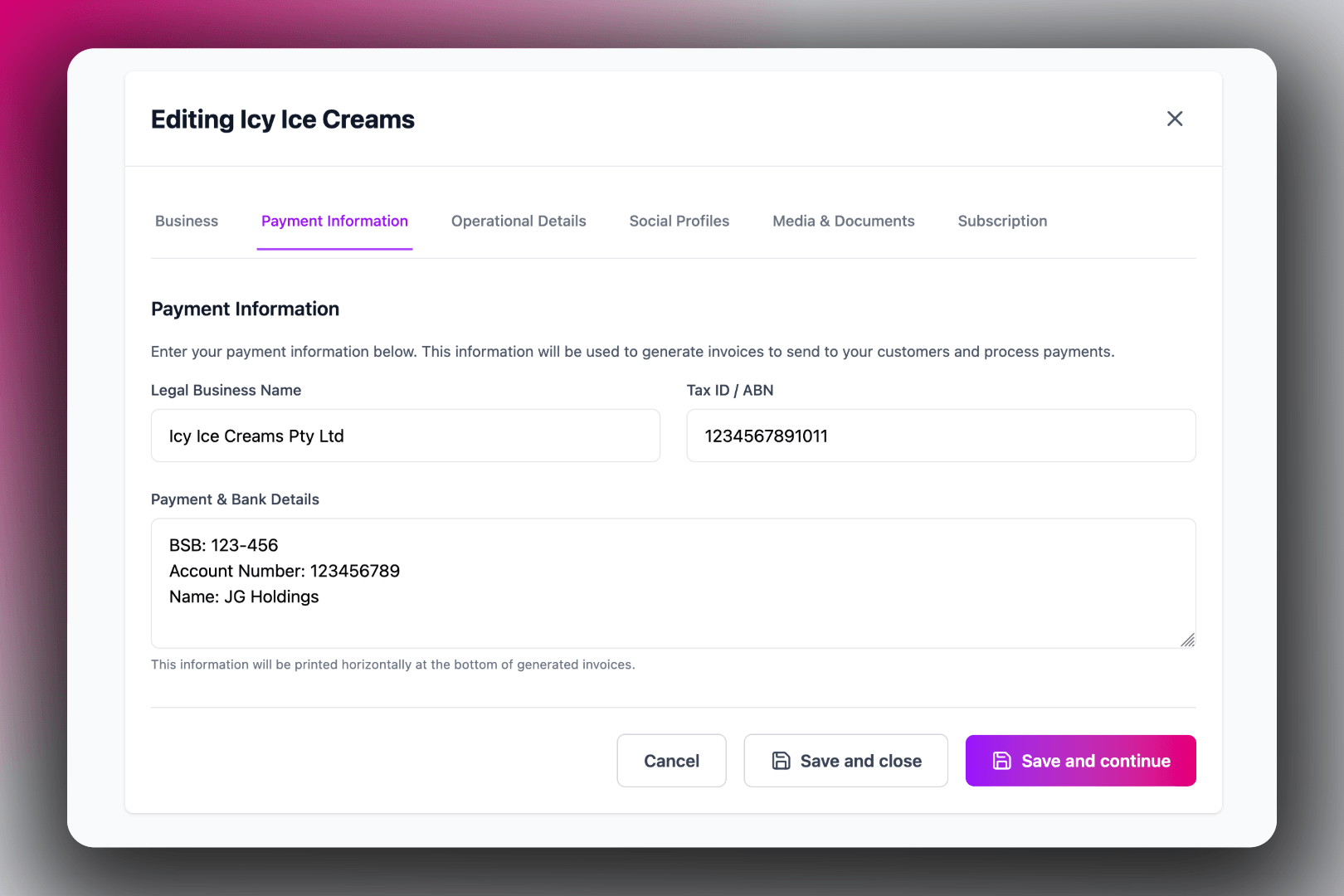Click the Payment Information section heading
This screenshot has width=1344, height=896.
(245, 309)
